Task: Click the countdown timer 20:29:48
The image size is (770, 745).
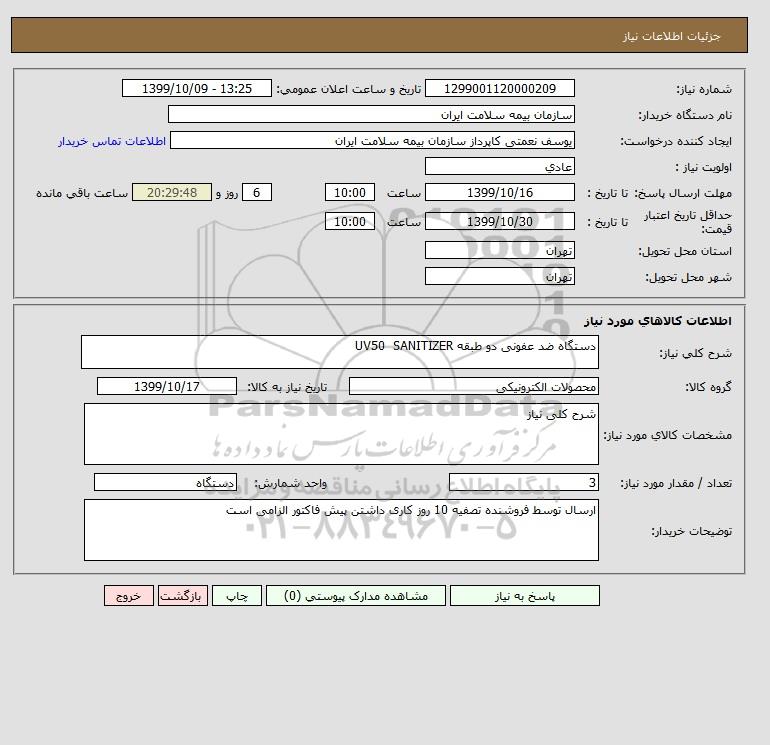Action: pos(172,193)
